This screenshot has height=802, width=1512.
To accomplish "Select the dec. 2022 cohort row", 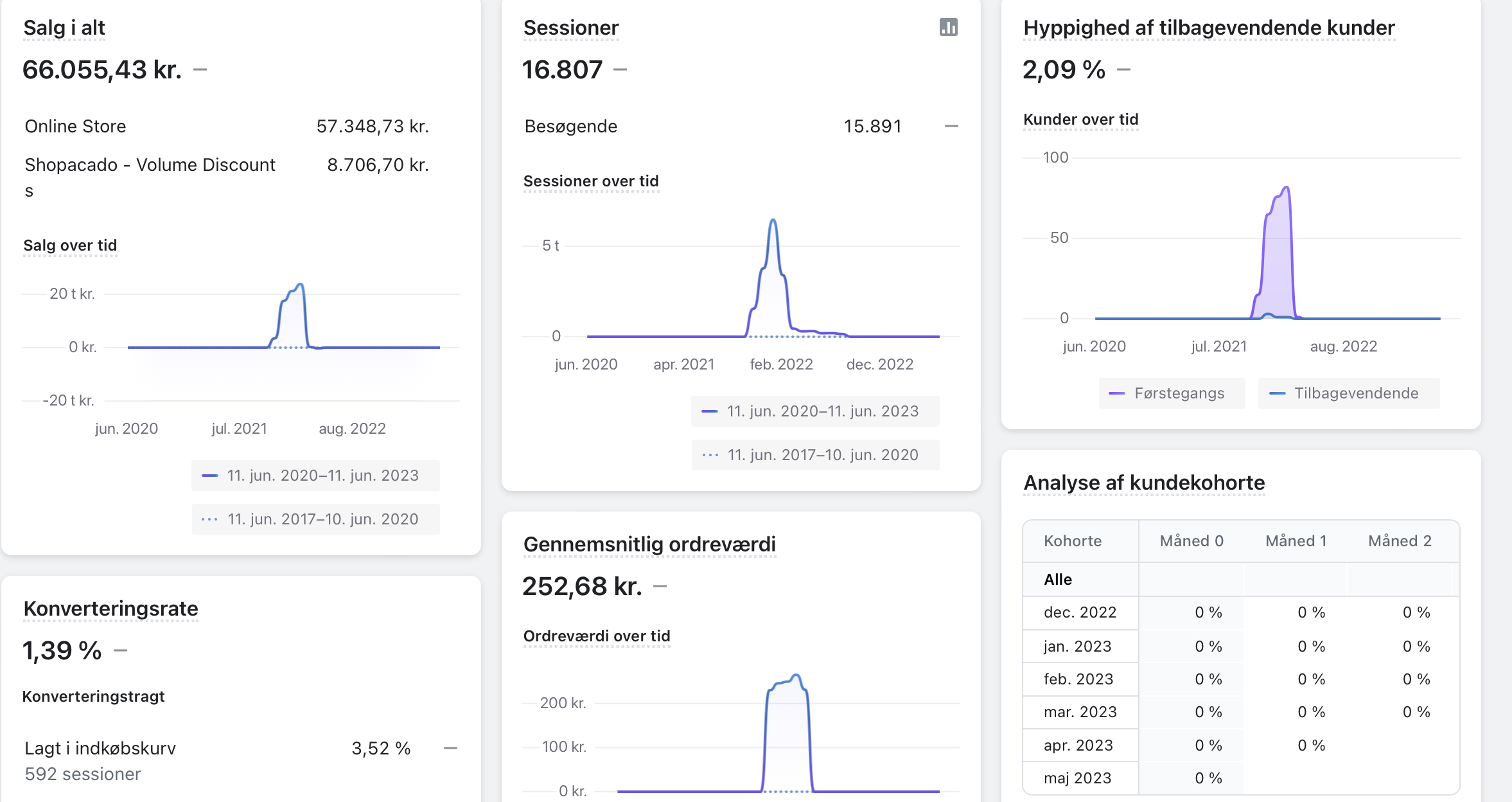I will pos(1080,612).
